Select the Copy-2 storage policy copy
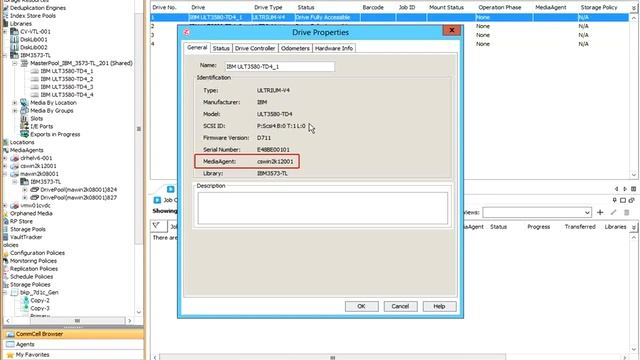The width and height of the screenshot is (640, 360). [40, 300]
